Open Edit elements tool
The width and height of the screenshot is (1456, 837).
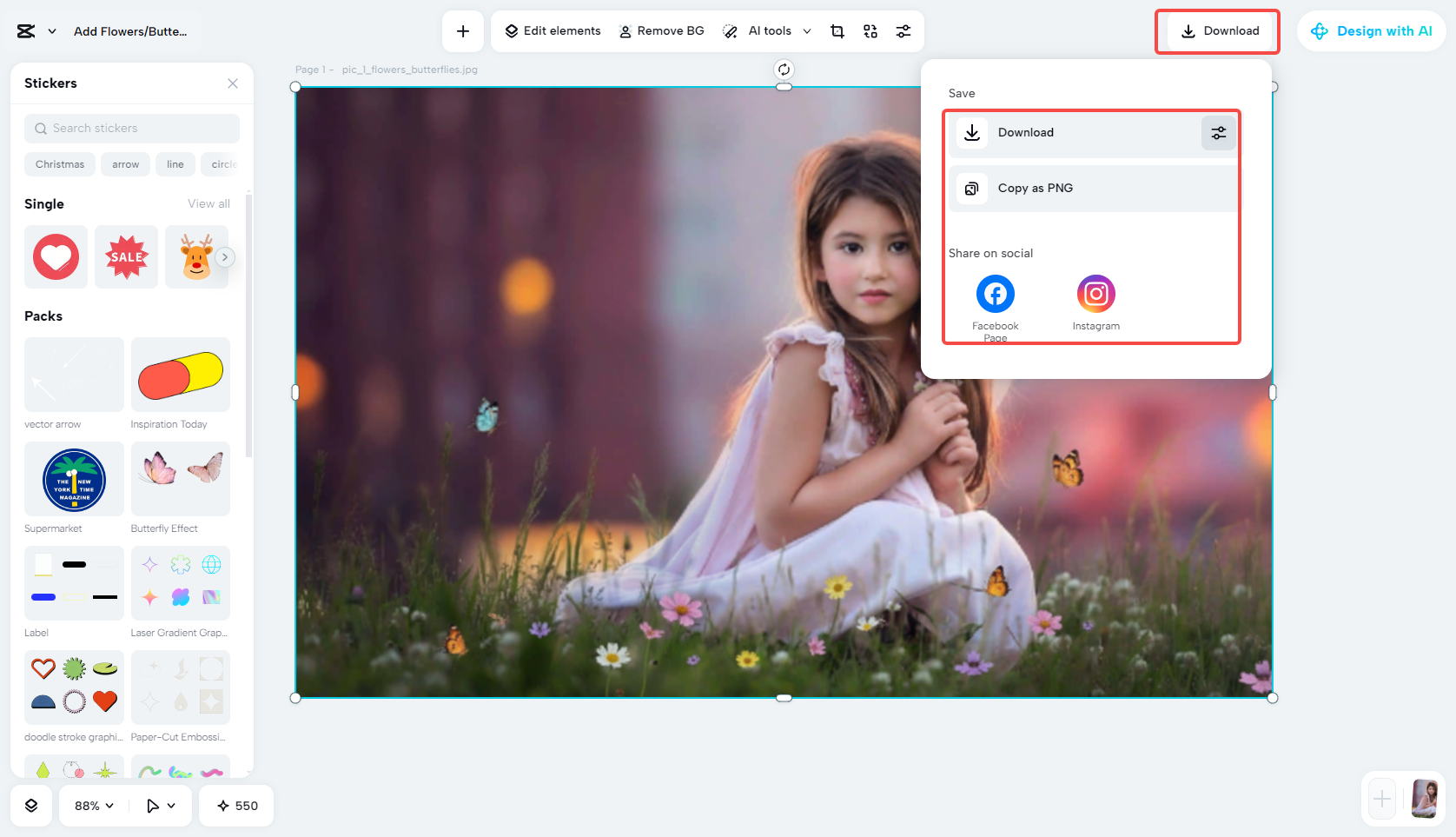point(553,31)
